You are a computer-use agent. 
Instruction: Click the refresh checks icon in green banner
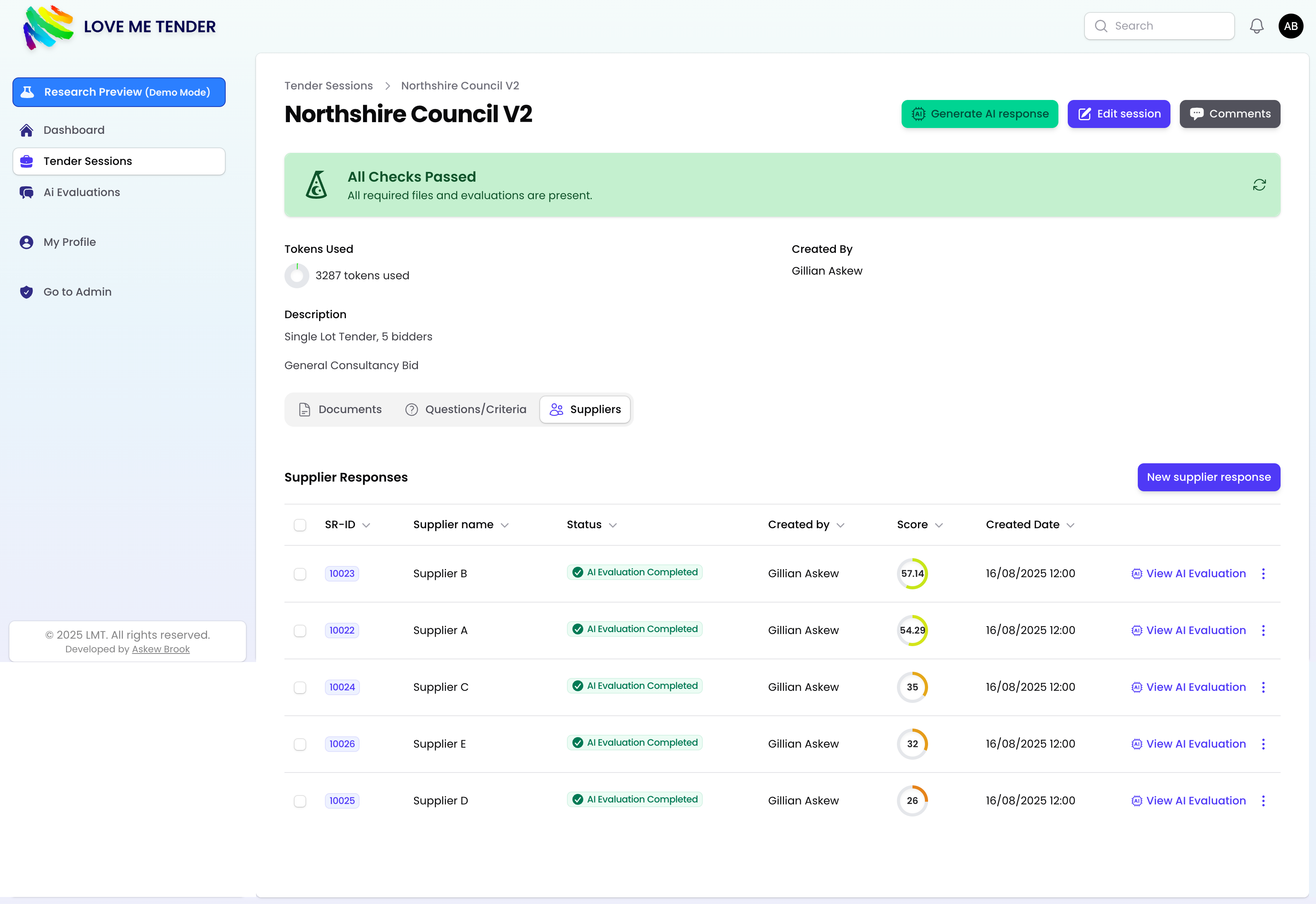pos(1259,185)
